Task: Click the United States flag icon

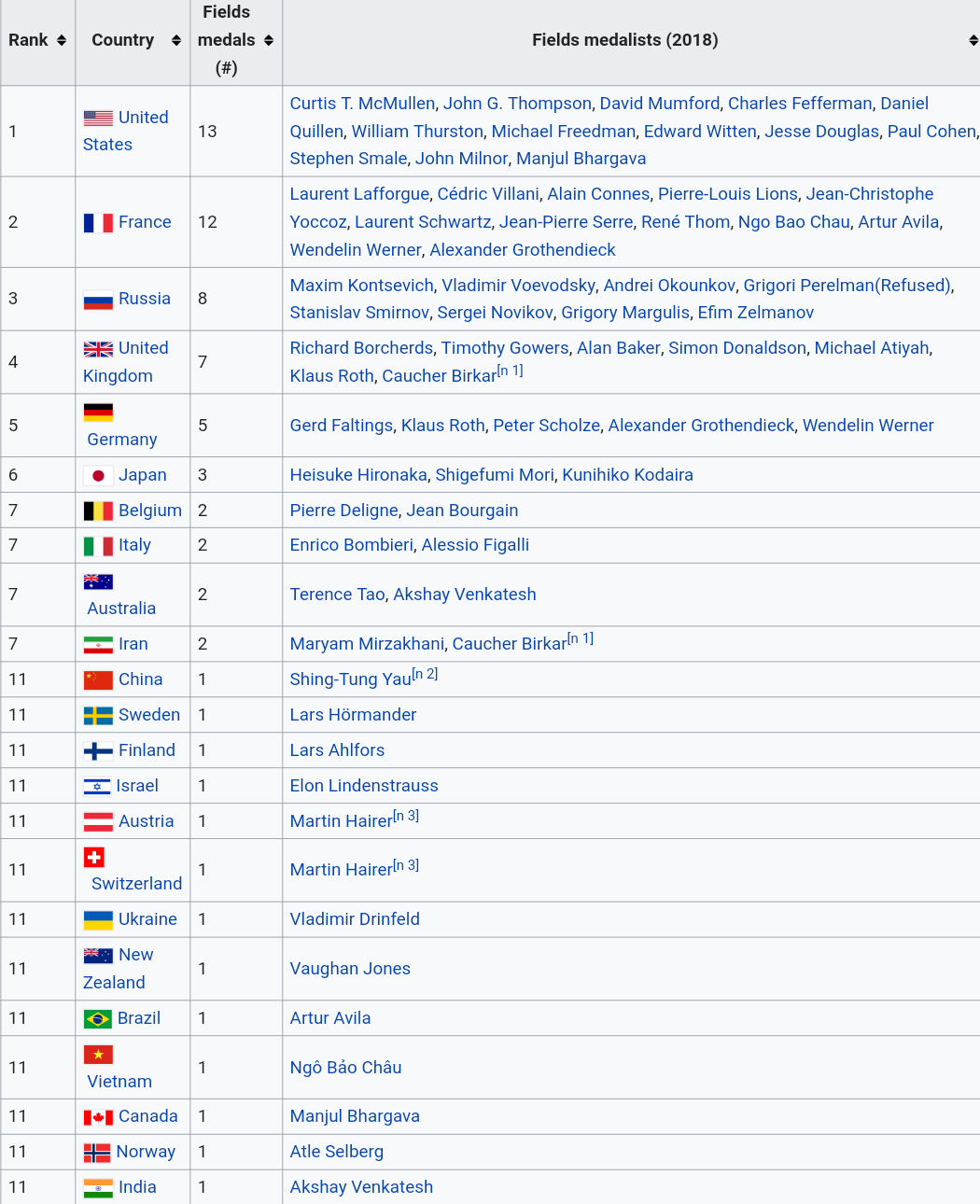Action: (x=98, y=119)
